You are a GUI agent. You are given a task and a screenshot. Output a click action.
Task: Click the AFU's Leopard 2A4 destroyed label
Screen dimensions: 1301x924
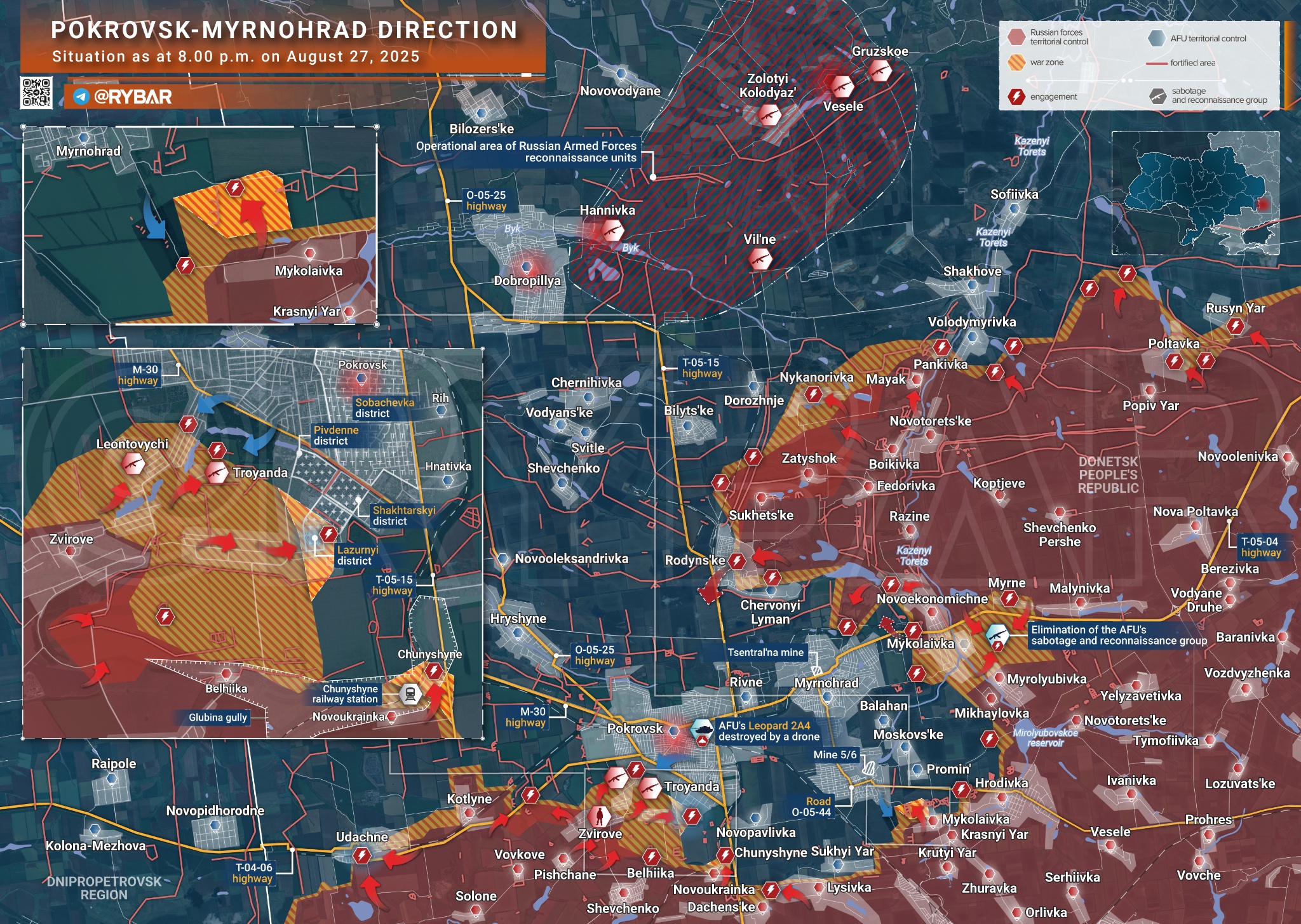(769, 731)
